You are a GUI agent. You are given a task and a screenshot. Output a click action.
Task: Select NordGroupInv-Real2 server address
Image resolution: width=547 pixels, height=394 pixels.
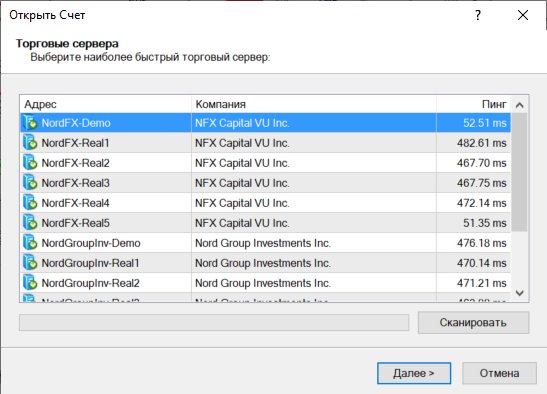pyautogui.click(x=90, y=283)
